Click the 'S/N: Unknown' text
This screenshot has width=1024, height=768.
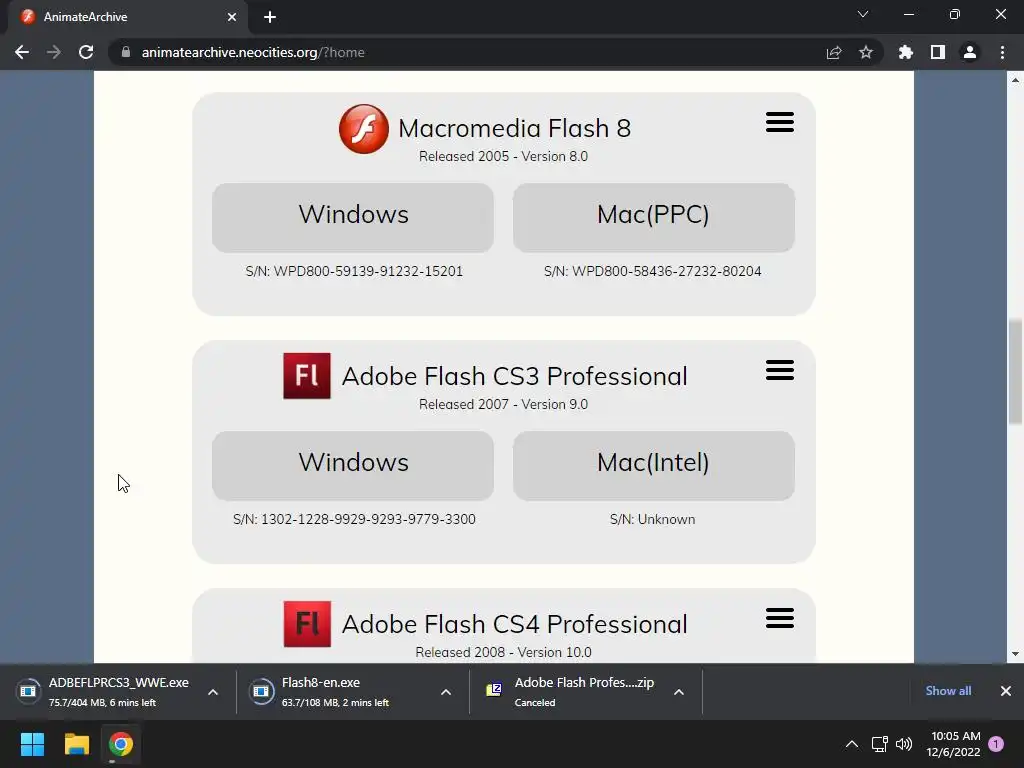pos(652,519)
